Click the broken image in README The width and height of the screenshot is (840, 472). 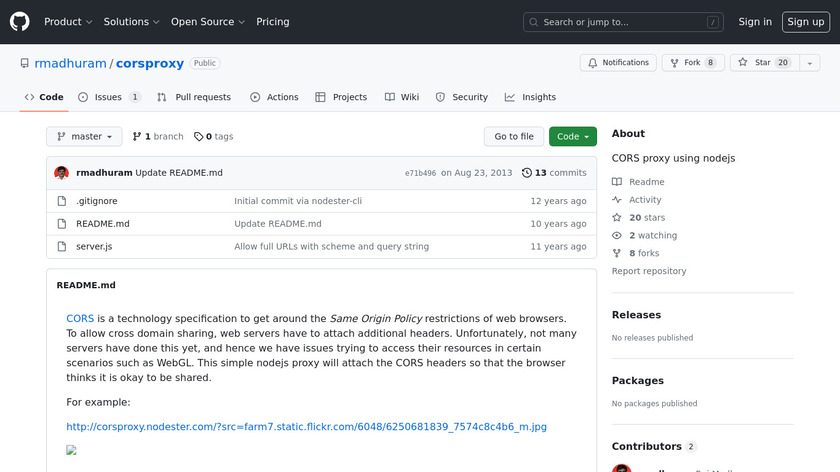click(71, 450)
